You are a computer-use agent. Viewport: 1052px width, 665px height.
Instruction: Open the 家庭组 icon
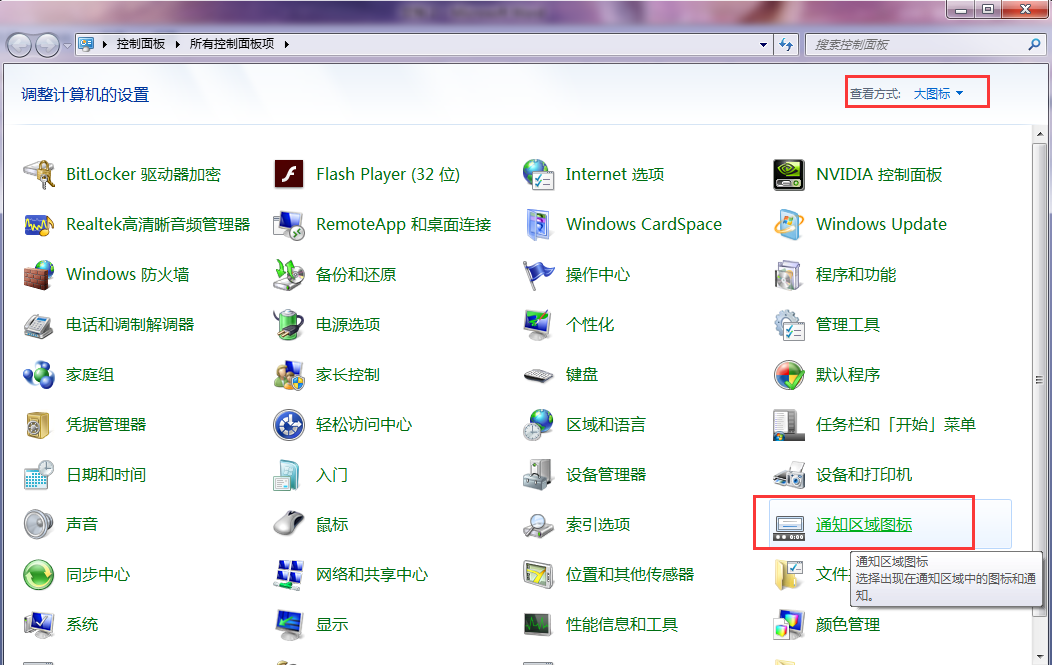click(39, 374)
